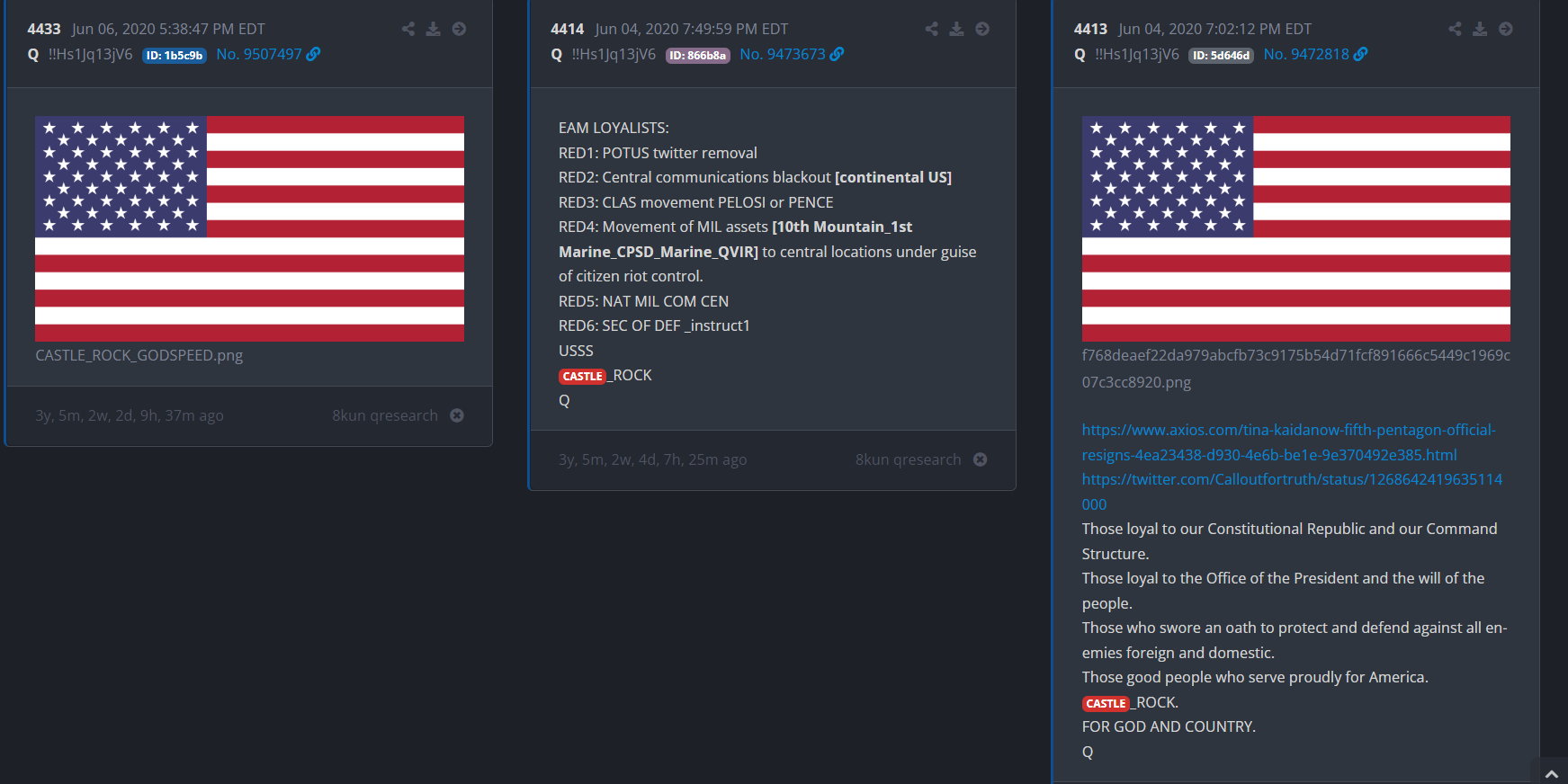This screenshot has width=1568, height=784.
Task: Click the No. 9507497 post link
Action: pos(268,54)
